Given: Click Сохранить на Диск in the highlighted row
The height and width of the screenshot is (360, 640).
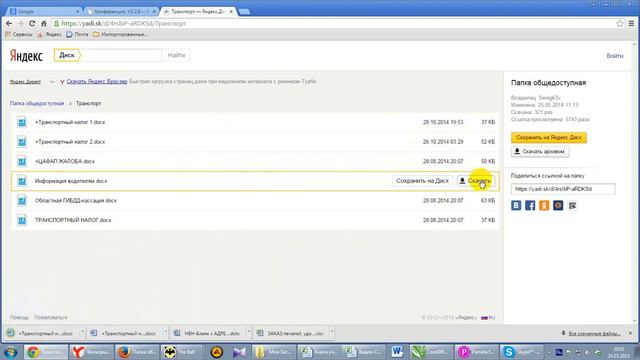Looking at the screenshot, I should pos(422,181).
